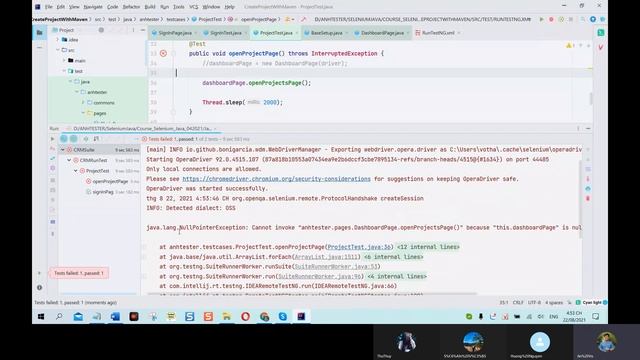The image size is (640, 360).
Task: Switch to the BaseSetup.java tab
Action: [327, 33]
